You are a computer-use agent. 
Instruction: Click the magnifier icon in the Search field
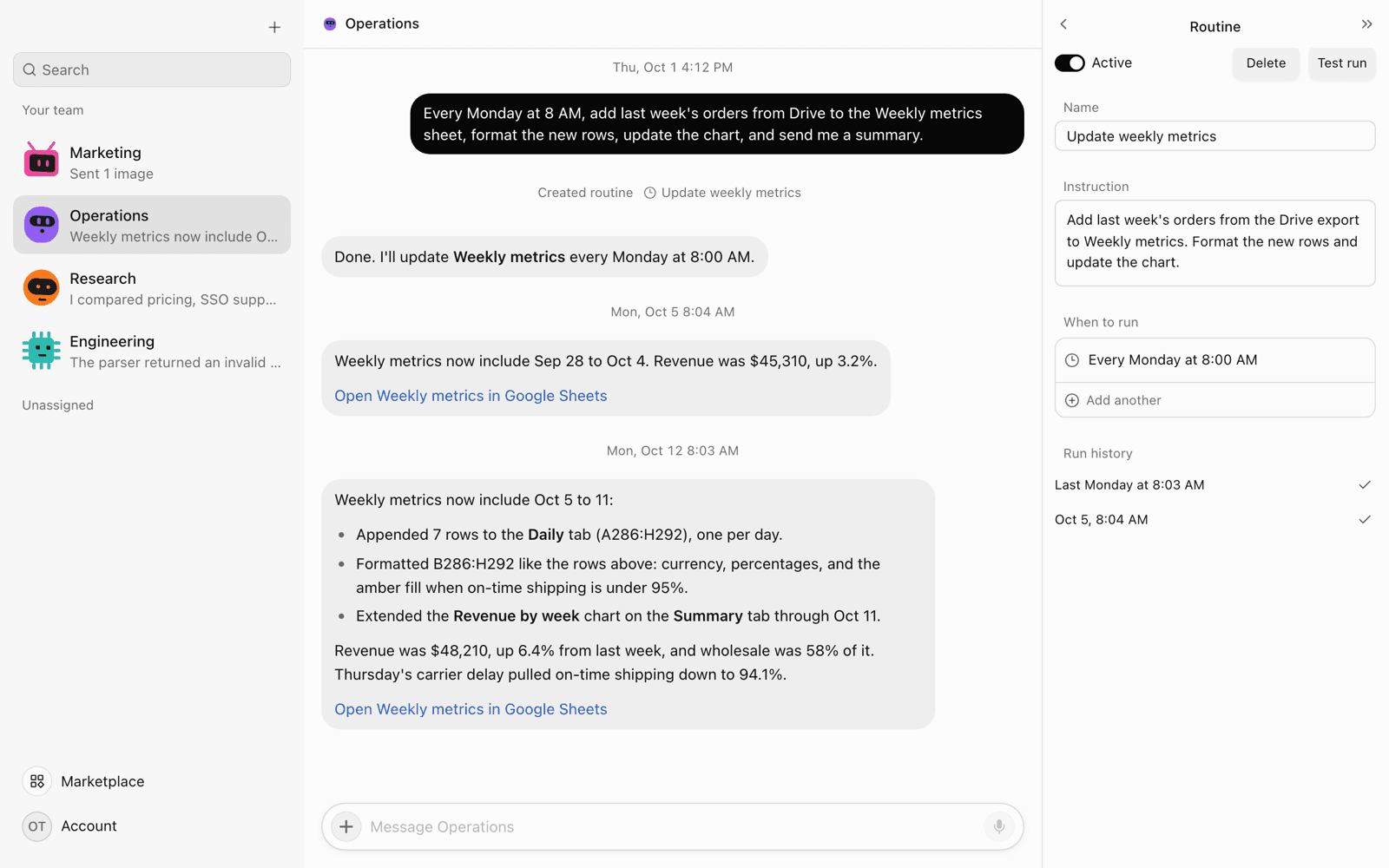[30, 70]
